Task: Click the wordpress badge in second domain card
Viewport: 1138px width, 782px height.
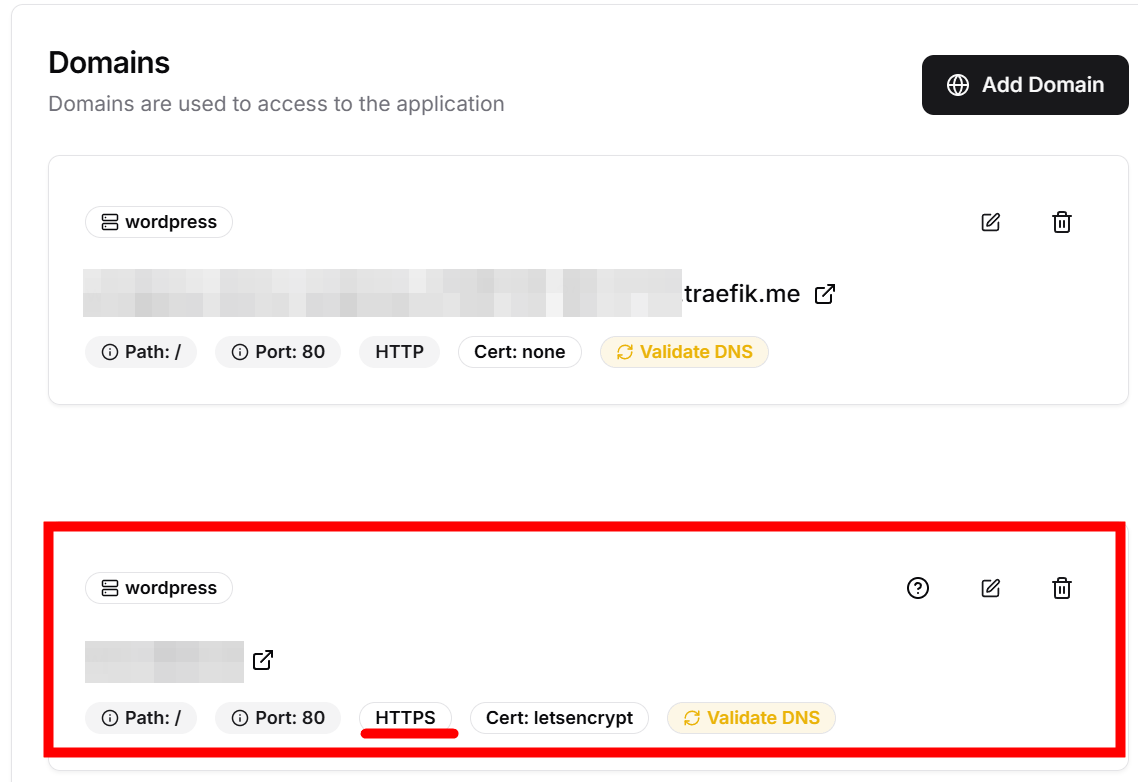Action: point(159,588)
